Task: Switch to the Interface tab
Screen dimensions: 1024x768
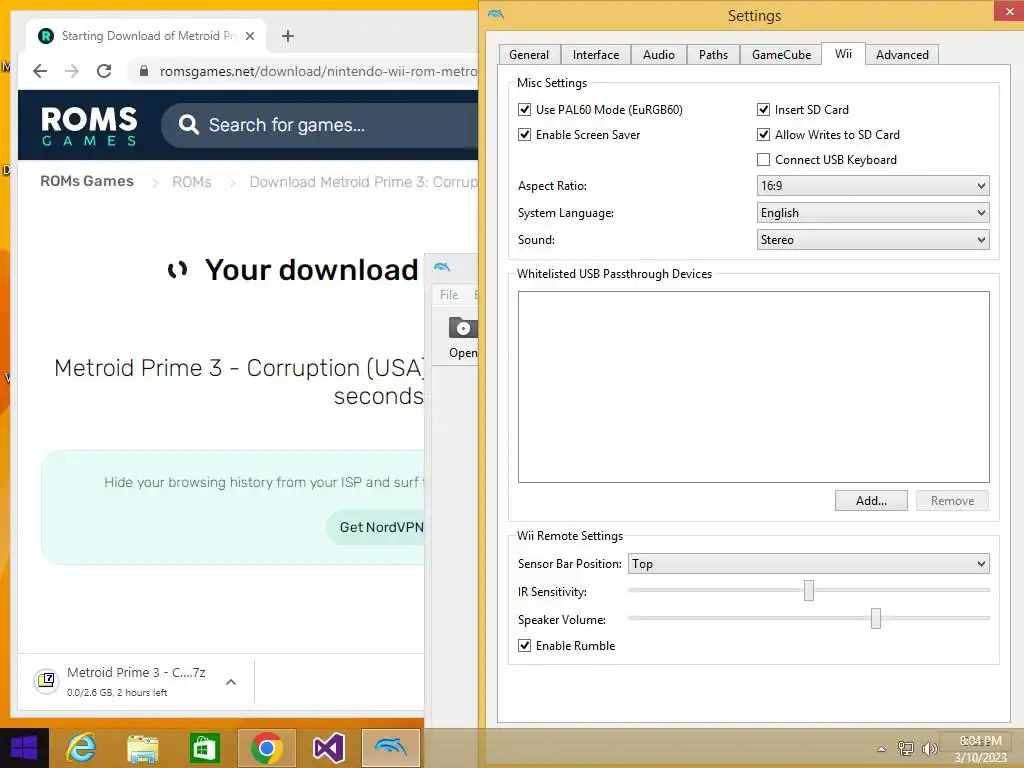Action: click(x=596, y=55)
